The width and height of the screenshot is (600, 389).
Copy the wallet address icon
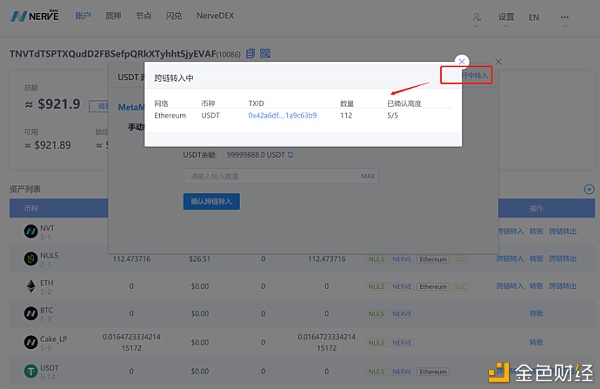coord(251,54)
